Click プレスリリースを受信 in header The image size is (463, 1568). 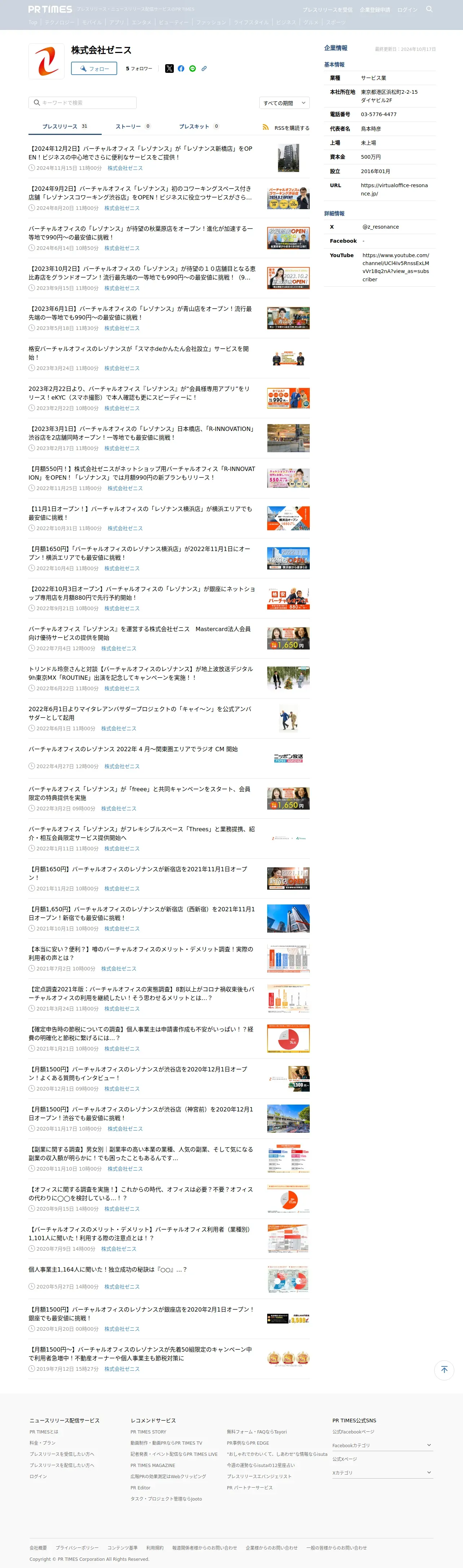click(x=327, y=10)
